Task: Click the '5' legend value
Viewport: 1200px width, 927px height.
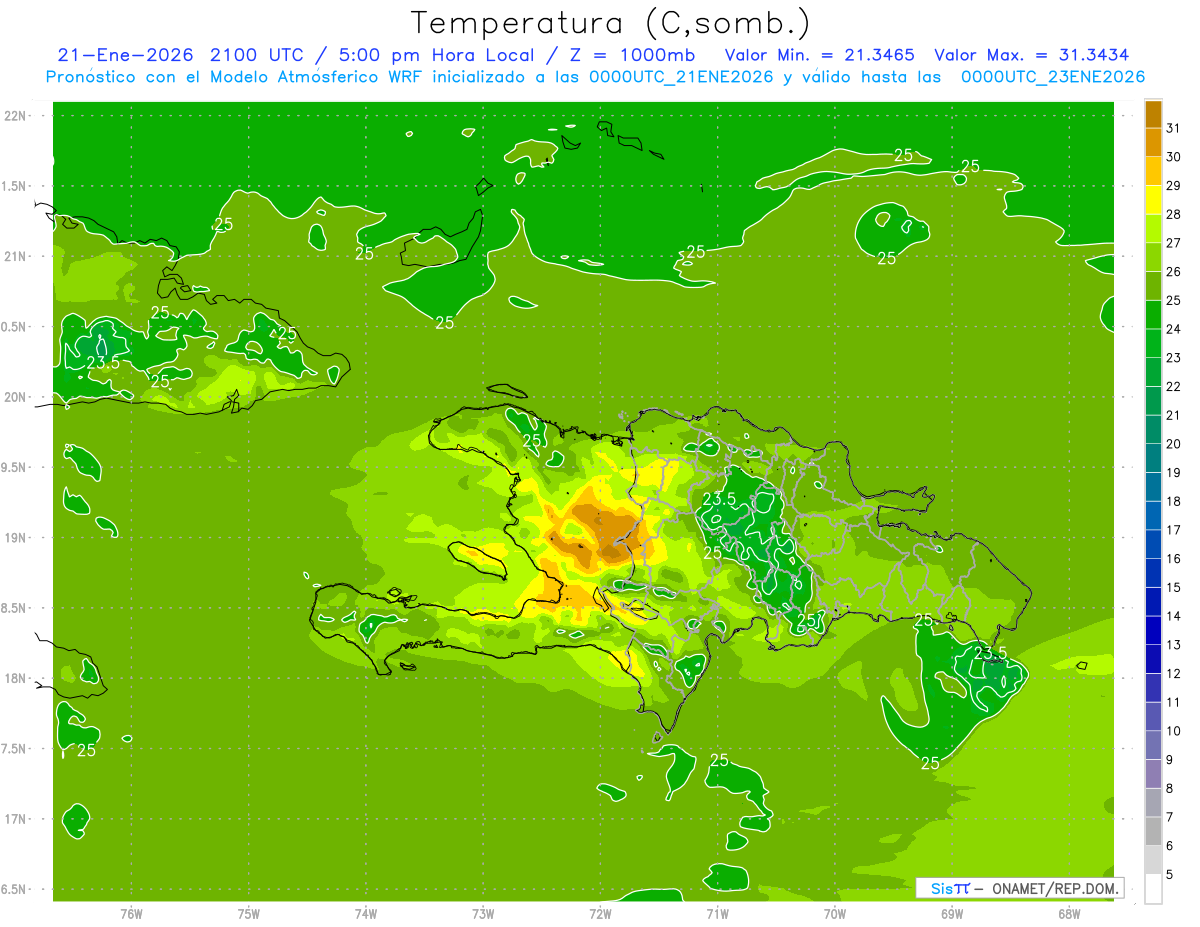Action: (1169, 875)
